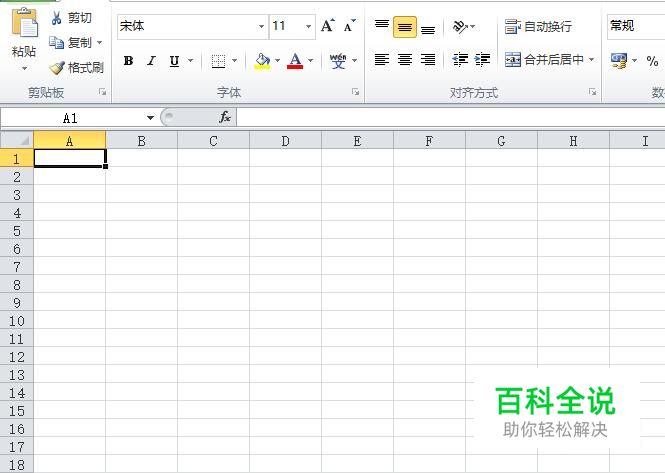Center text horizontally
The image size is (665, 473).
click(x=405, y=60)
